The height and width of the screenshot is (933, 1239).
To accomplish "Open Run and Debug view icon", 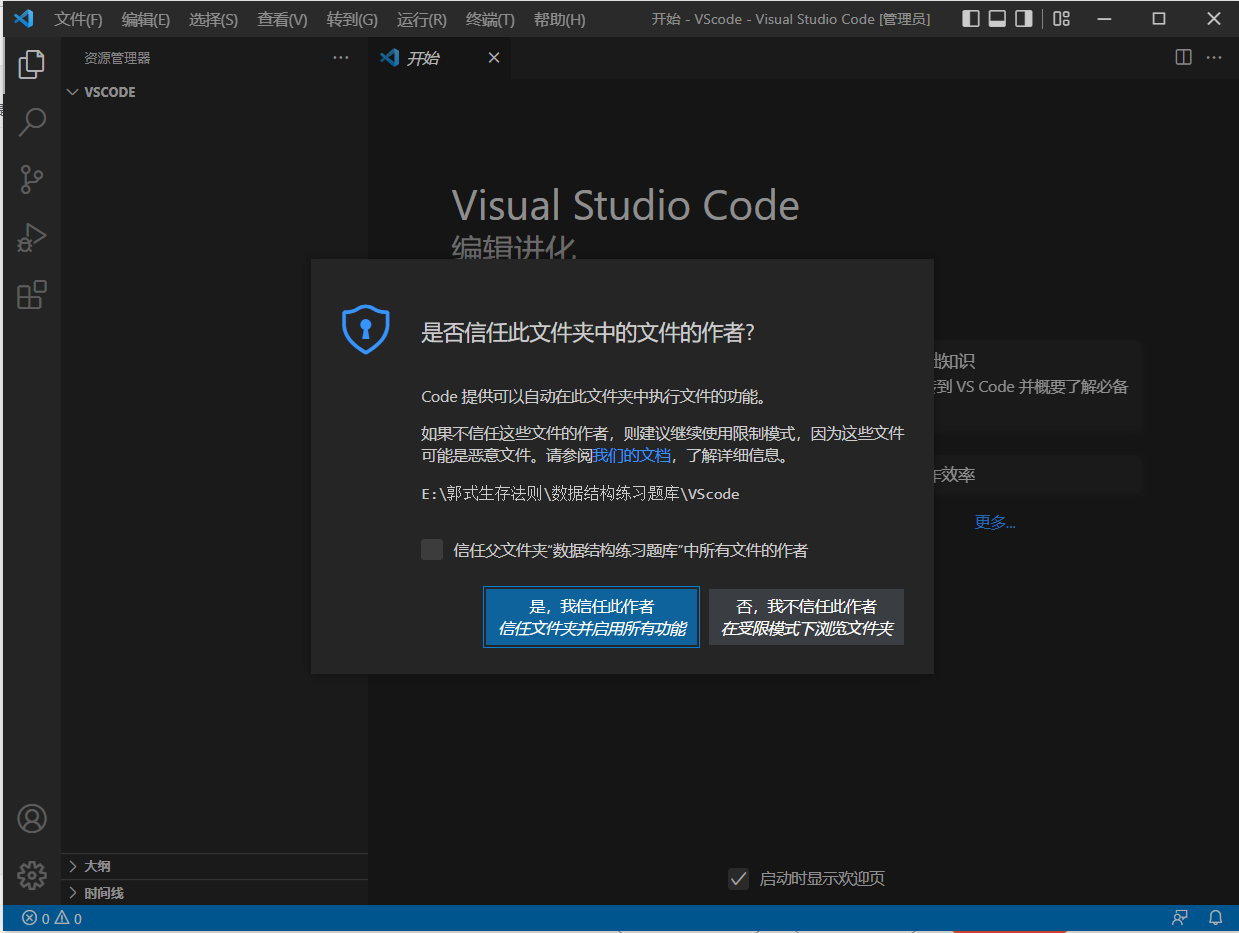I will coord(32,238).
